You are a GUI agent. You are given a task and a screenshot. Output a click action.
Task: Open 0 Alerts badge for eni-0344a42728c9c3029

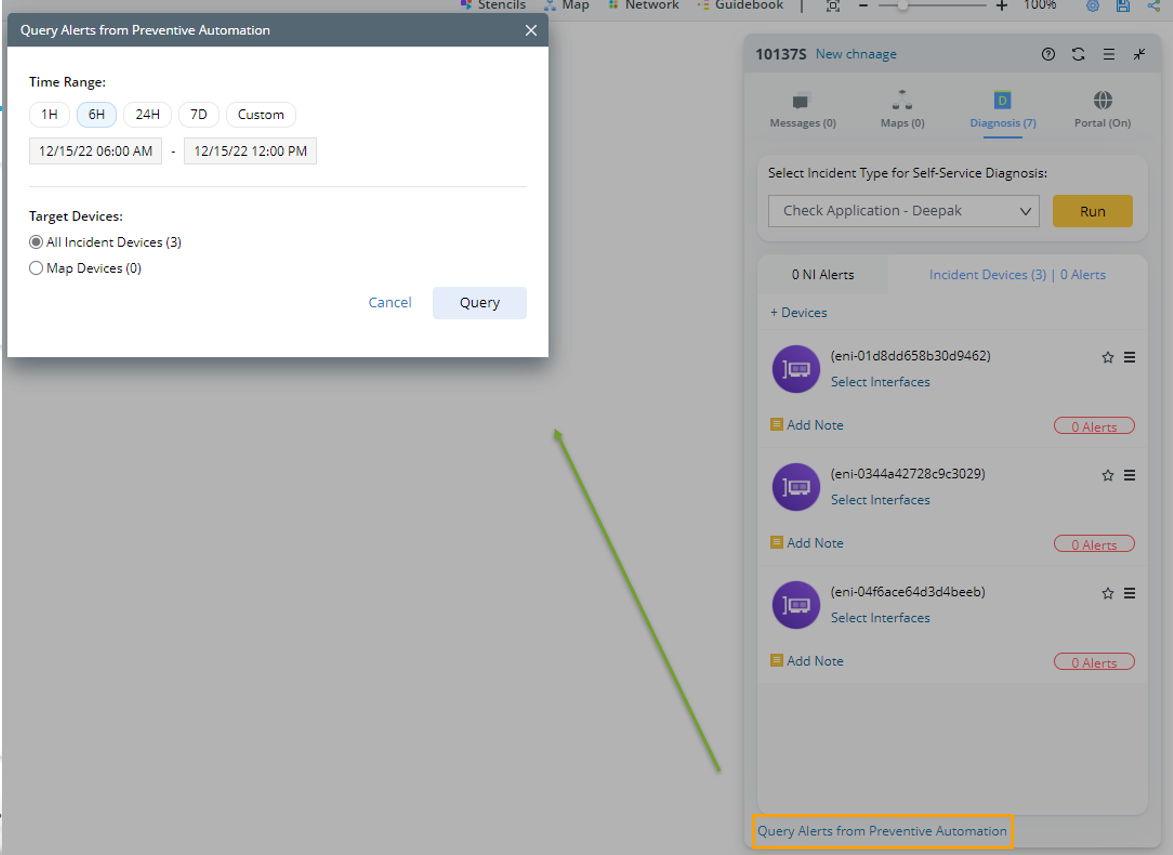click(1094, 544)
